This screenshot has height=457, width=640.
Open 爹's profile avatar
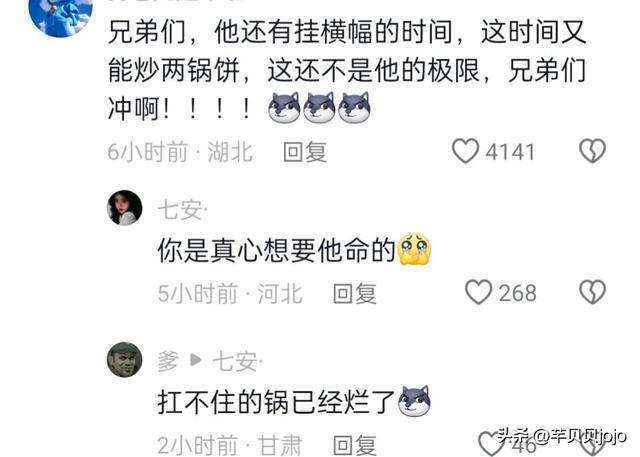pos(124,360)
